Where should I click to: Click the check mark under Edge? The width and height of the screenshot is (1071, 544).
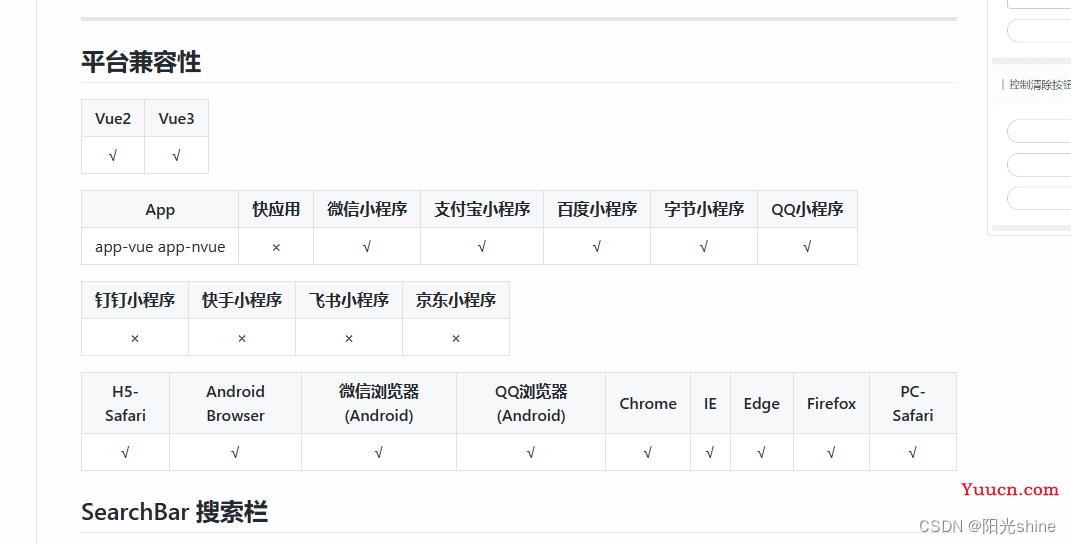pyautogui.click(x=761, y=452)
